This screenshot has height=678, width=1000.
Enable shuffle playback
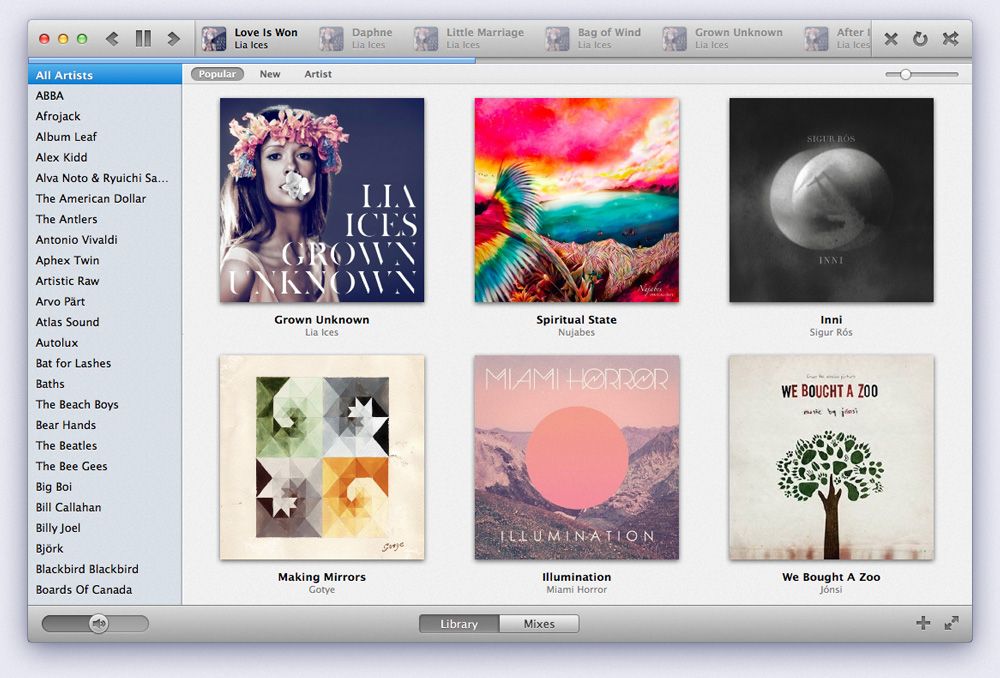pyautogui.click(x=948, y=38)
